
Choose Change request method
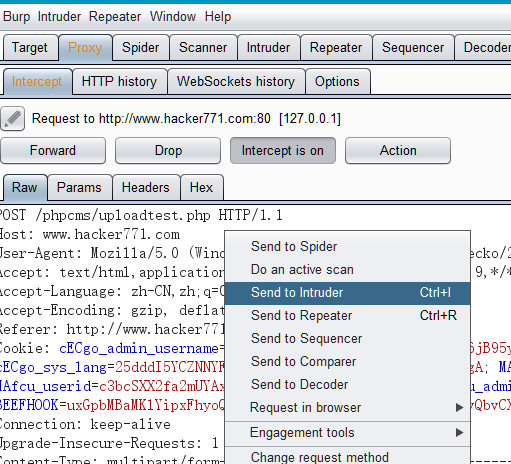[347, 457]
